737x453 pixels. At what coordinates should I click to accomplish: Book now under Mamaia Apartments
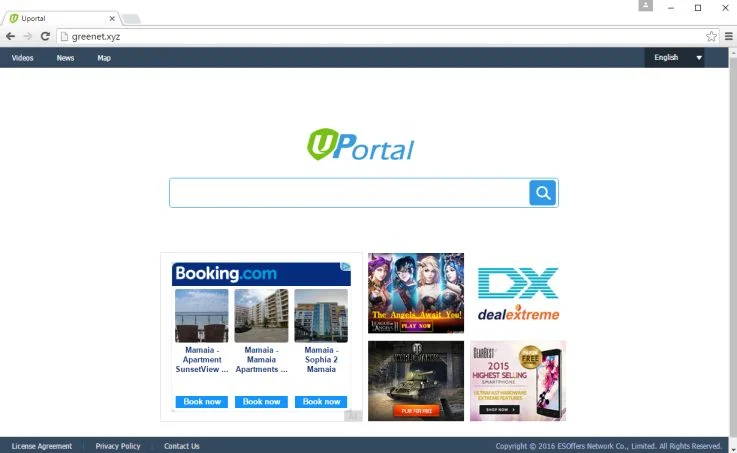(261, 402)
